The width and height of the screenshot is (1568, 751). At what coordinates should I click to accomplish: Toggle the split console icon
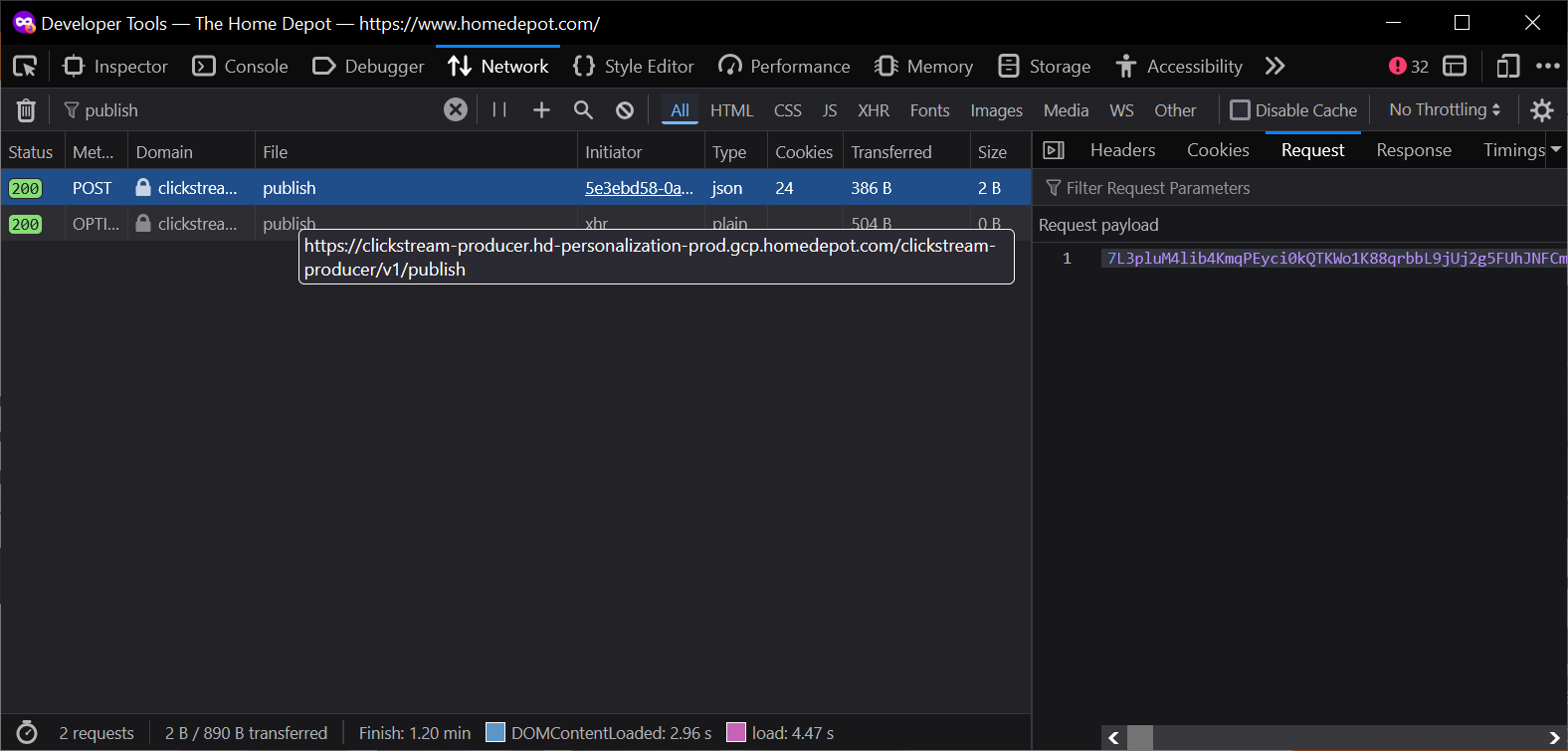1455,67
